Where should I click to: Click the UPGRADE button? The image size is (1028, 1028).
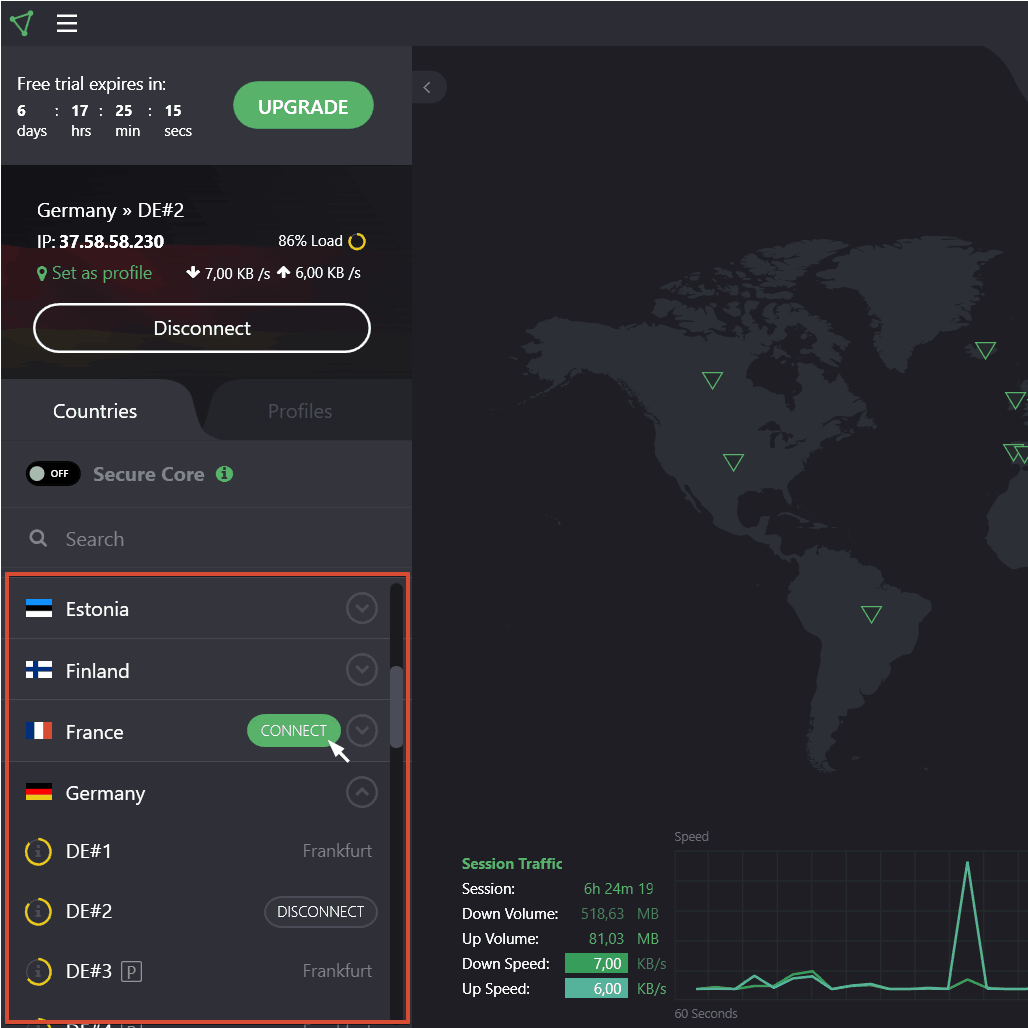(304, 106)
